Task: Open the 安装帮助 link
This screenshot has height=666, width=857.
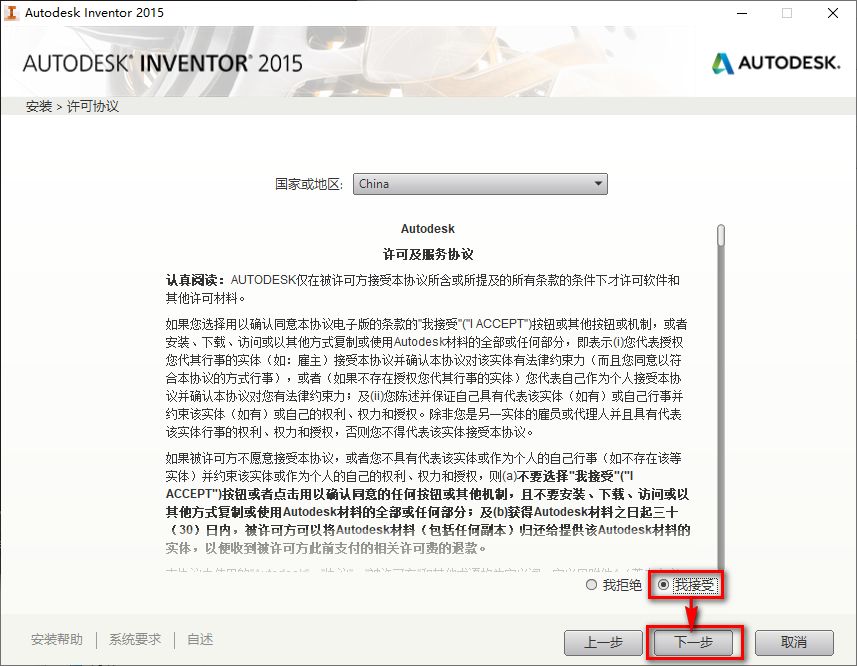Action: tap(56, 639)
